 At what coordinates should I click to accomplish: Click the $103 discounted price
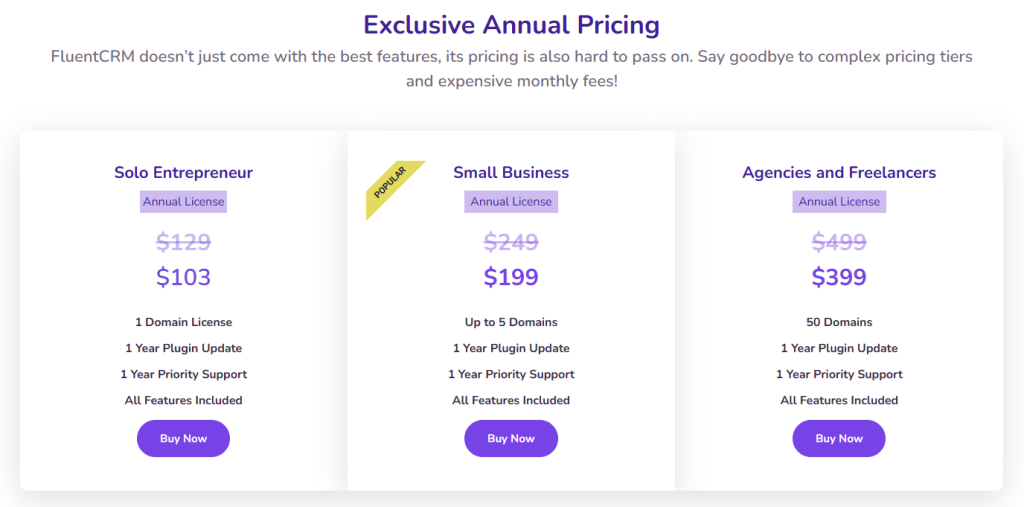coord(184,278)
